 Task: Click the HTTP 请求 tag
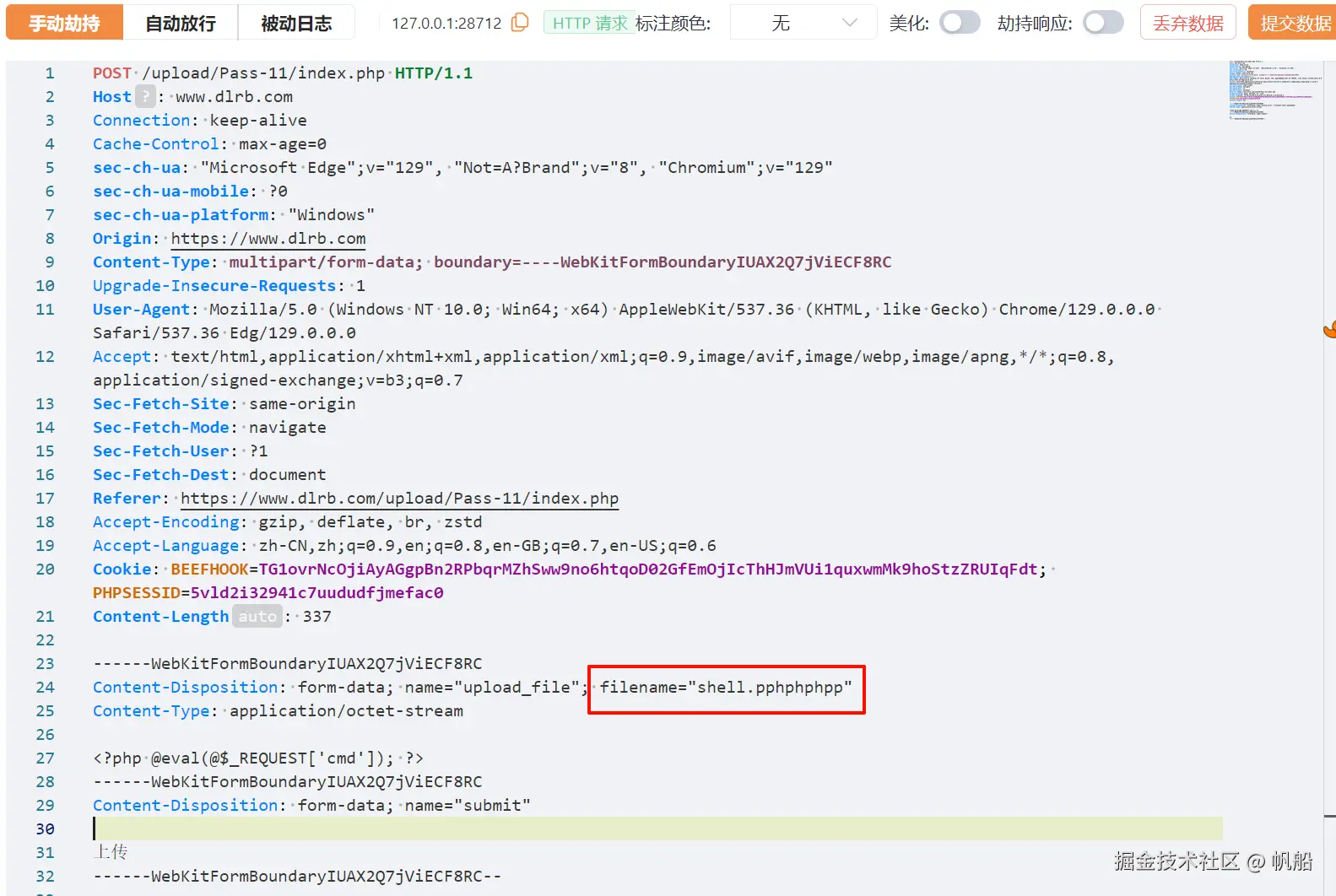point(589,23)
